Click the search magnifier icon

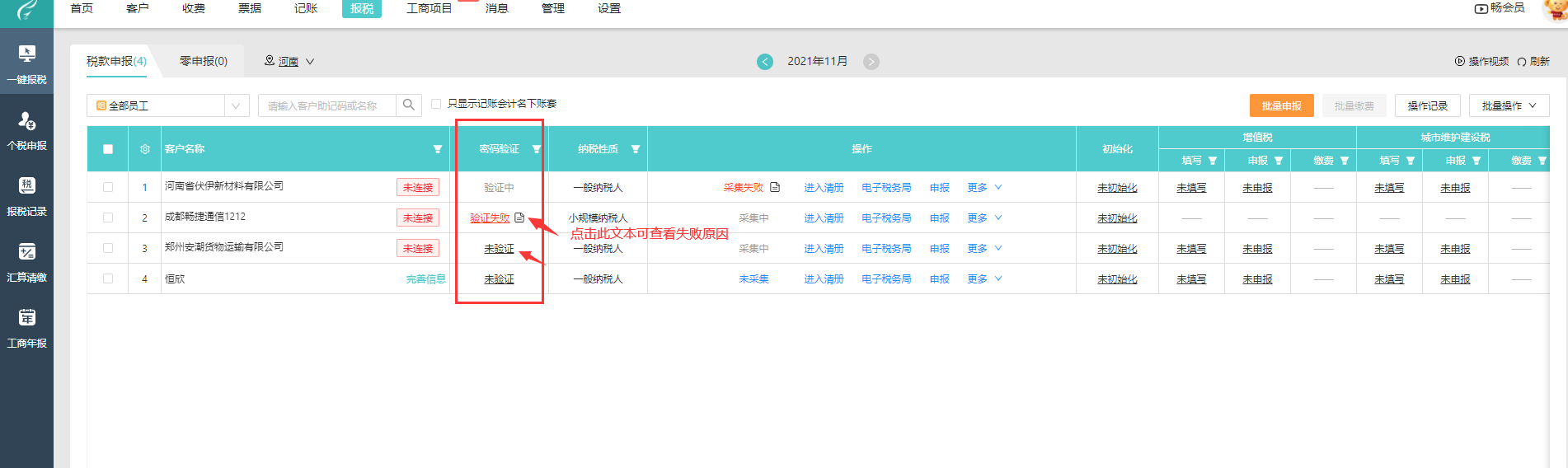pyautogui.click(x=408, y=105)
